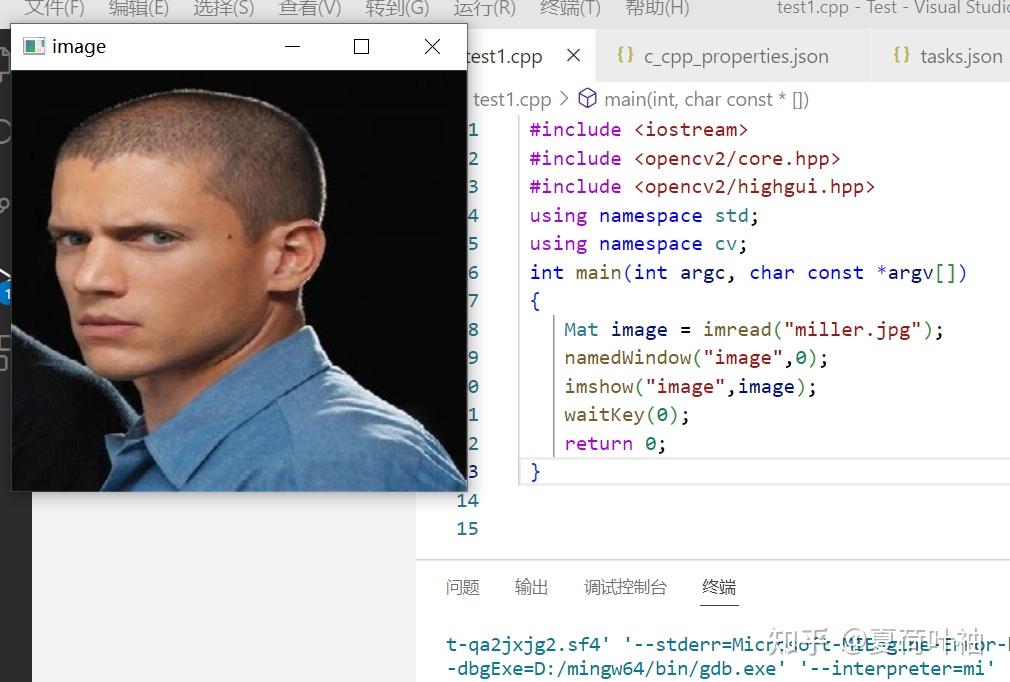Click the symbol icon before main in breadcrumb

pos(587,98)
